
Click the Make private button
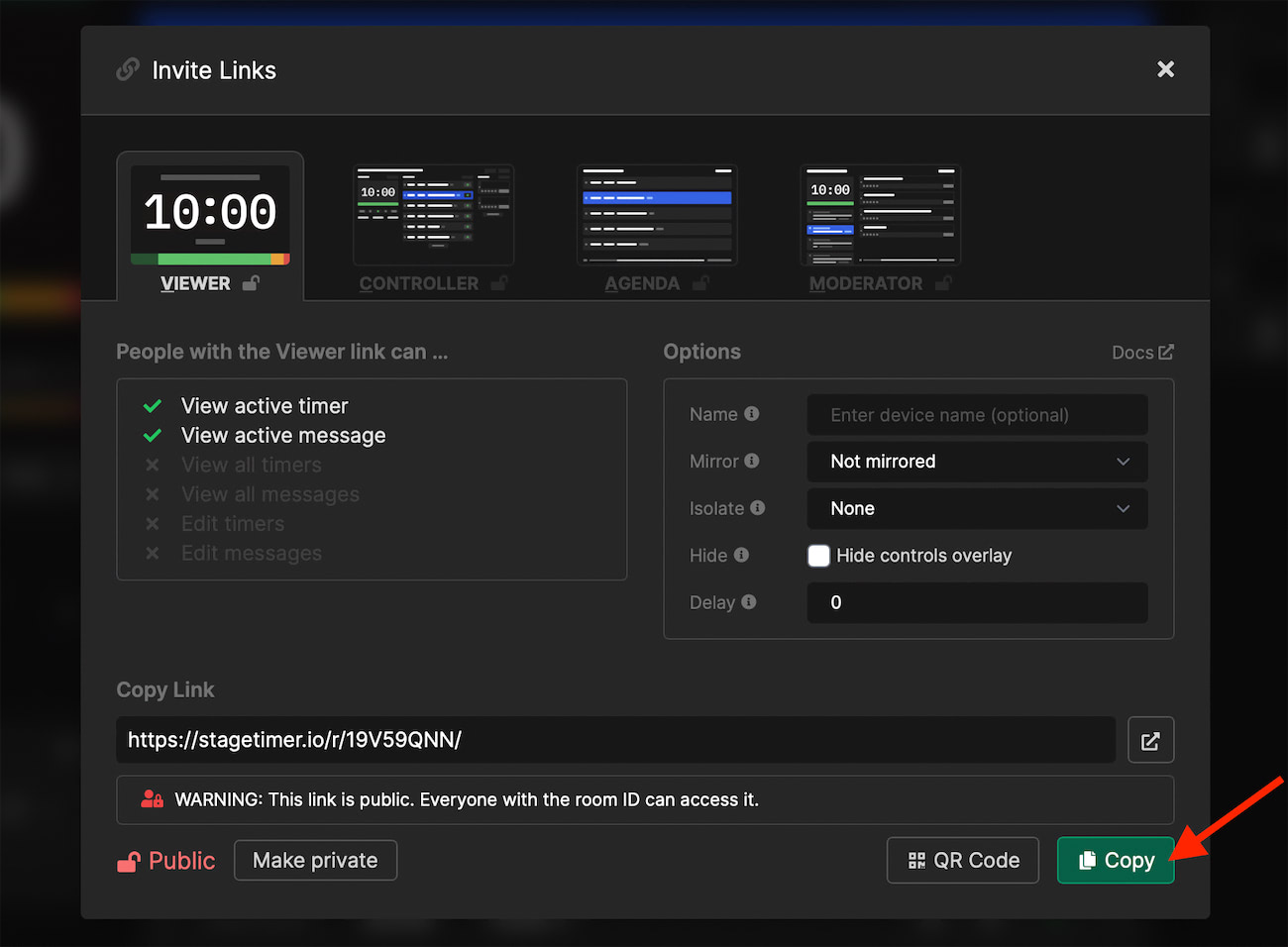[x=315, y=860]
